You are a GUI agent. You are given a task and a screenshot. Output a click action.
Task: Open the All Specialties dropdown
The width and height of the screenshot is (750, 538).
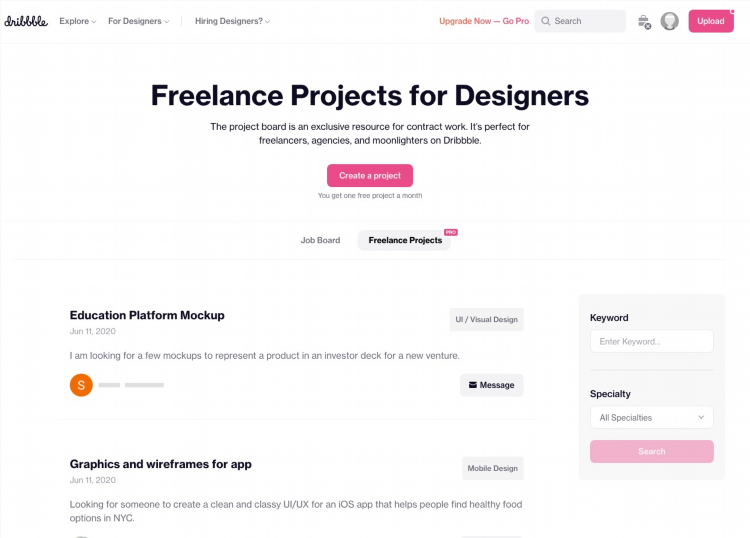click(651, 417)
